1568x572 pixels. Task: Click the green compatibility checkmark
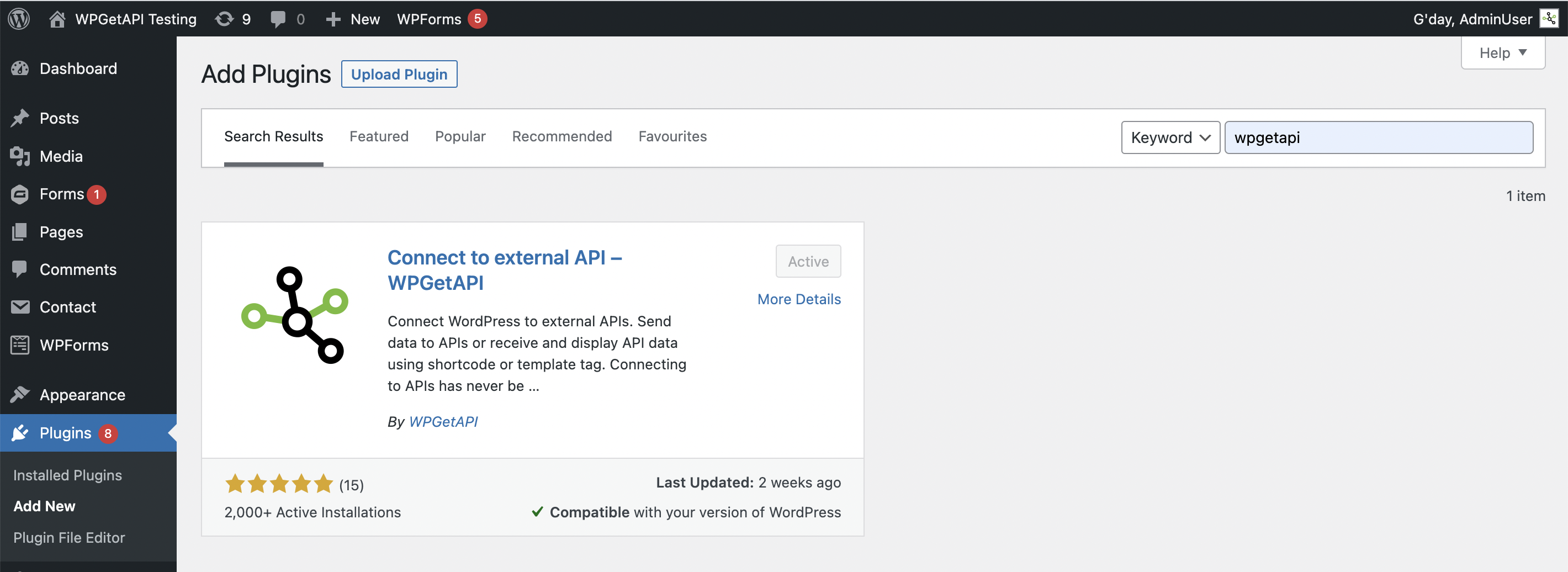point(537,512)
